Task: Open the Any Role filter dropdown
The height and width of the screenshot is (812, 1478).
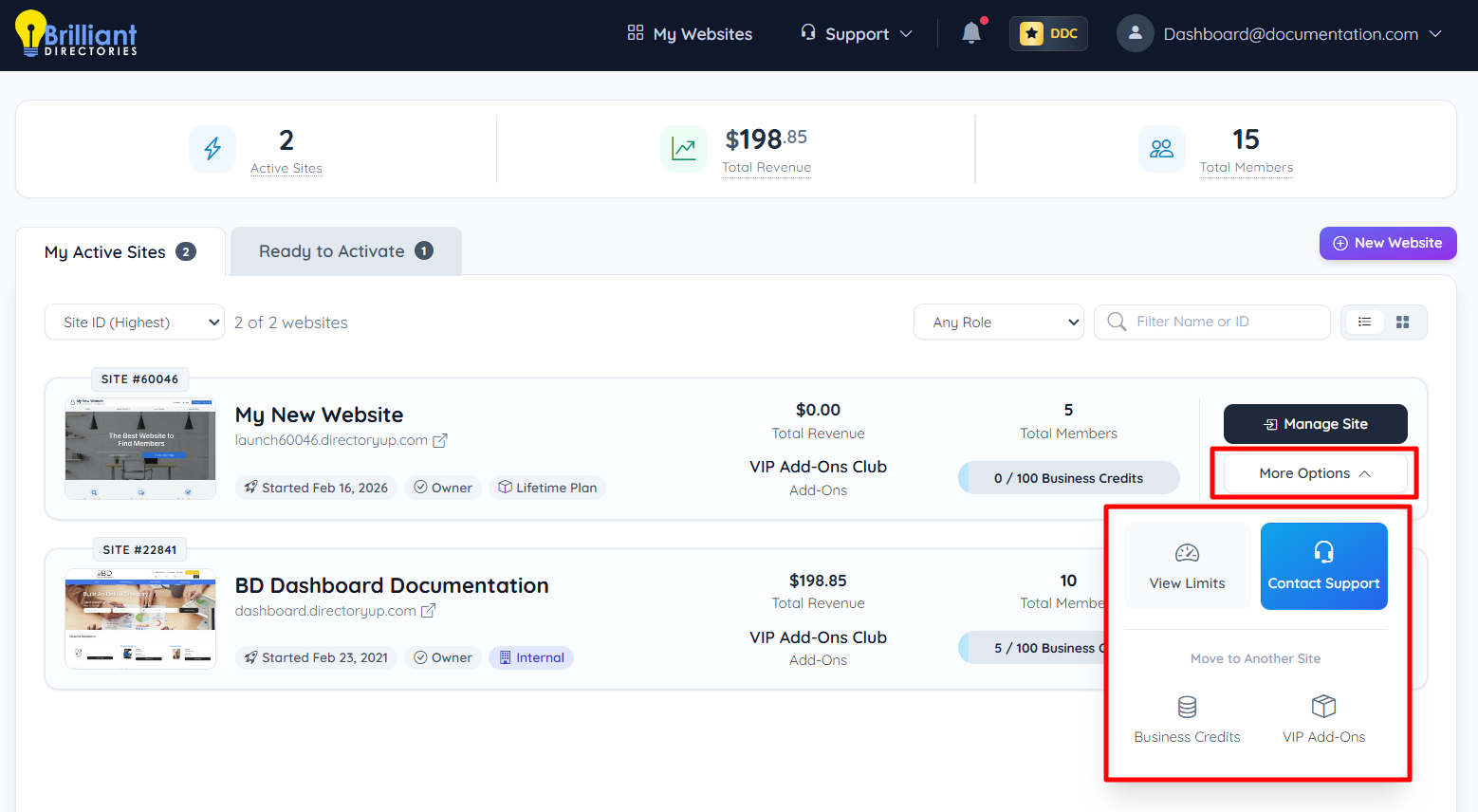Action: [999, 322]
